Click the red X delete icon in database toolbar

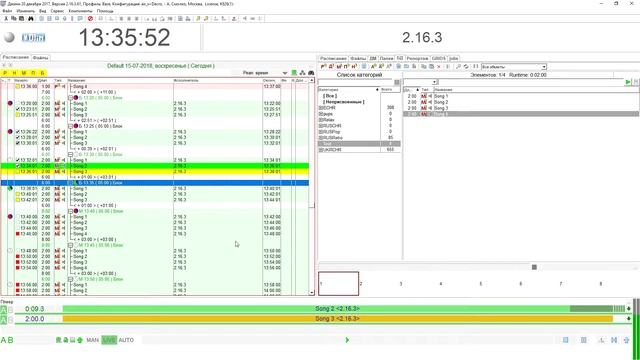click(439, 67)
